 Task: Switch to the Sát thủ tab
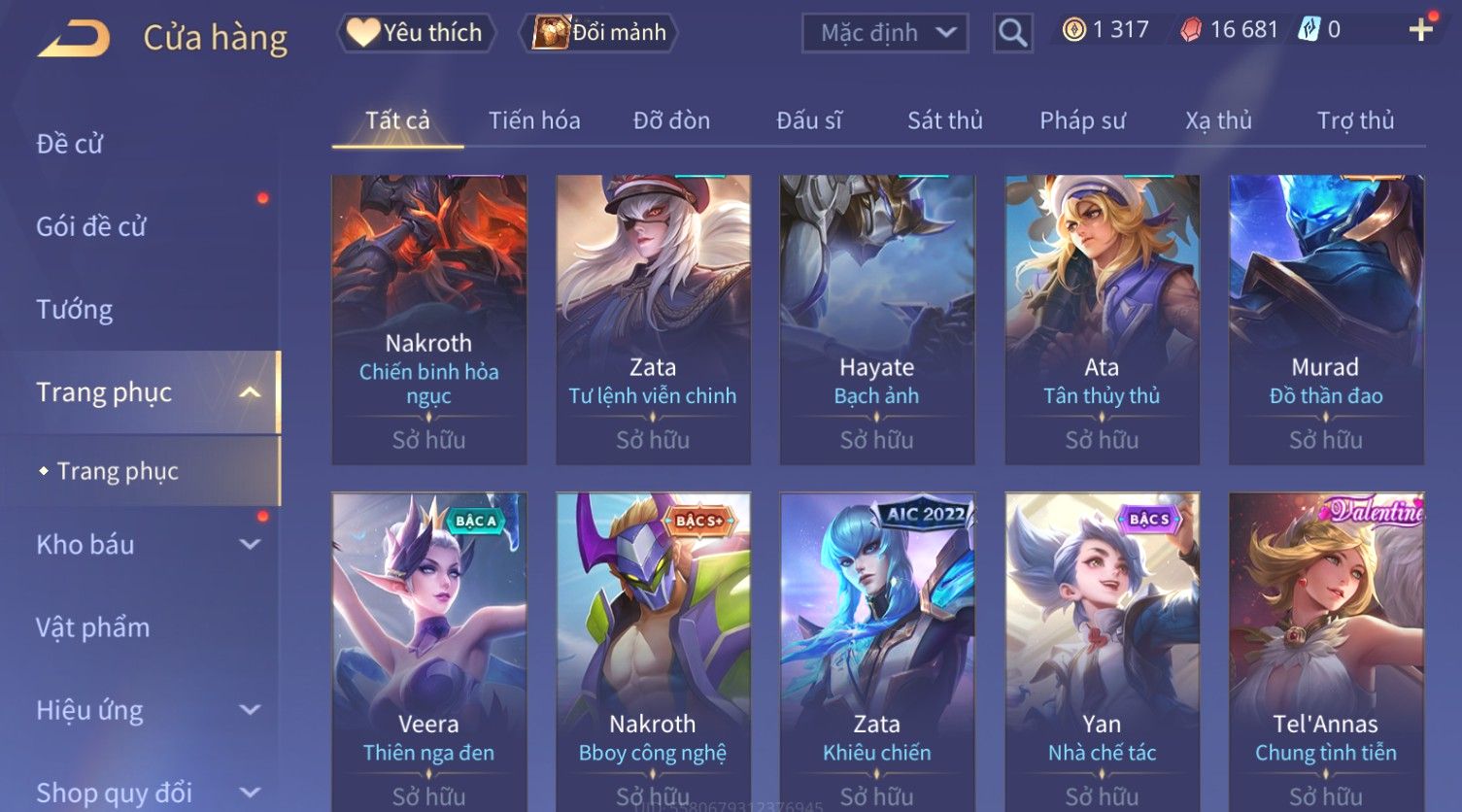945,120
